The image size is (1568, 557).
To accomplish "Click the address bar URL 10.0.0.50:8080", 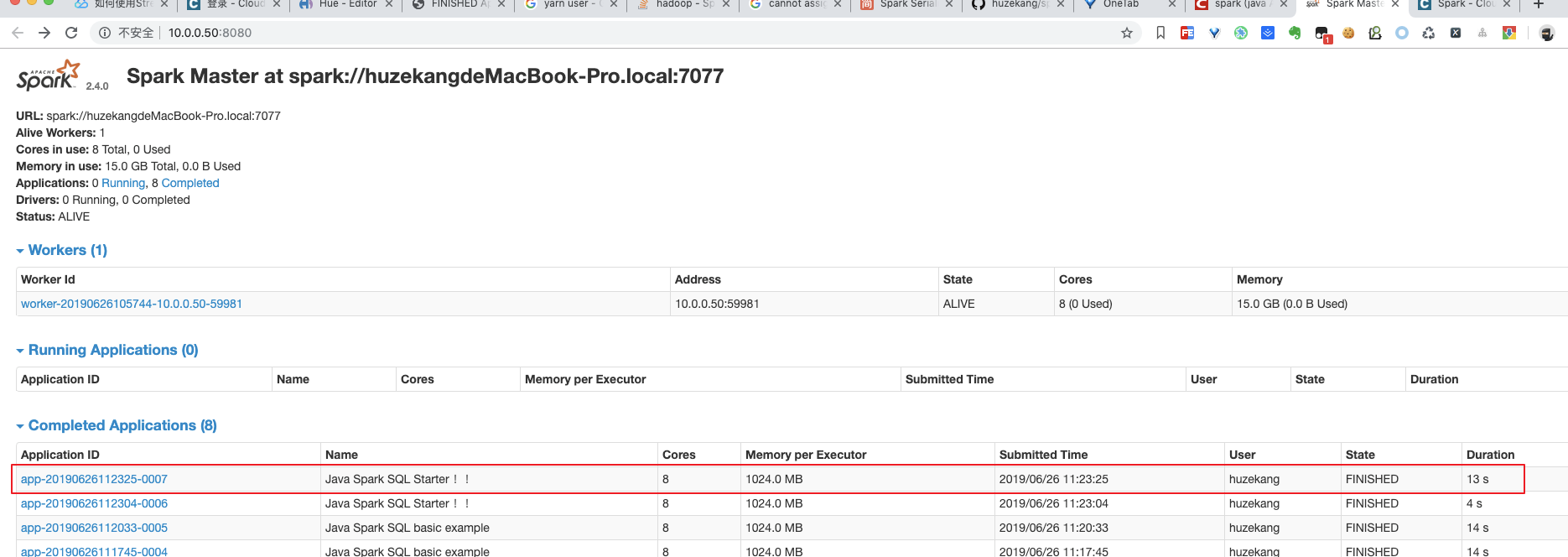I will pyautogui.click(x=210, y=33).
